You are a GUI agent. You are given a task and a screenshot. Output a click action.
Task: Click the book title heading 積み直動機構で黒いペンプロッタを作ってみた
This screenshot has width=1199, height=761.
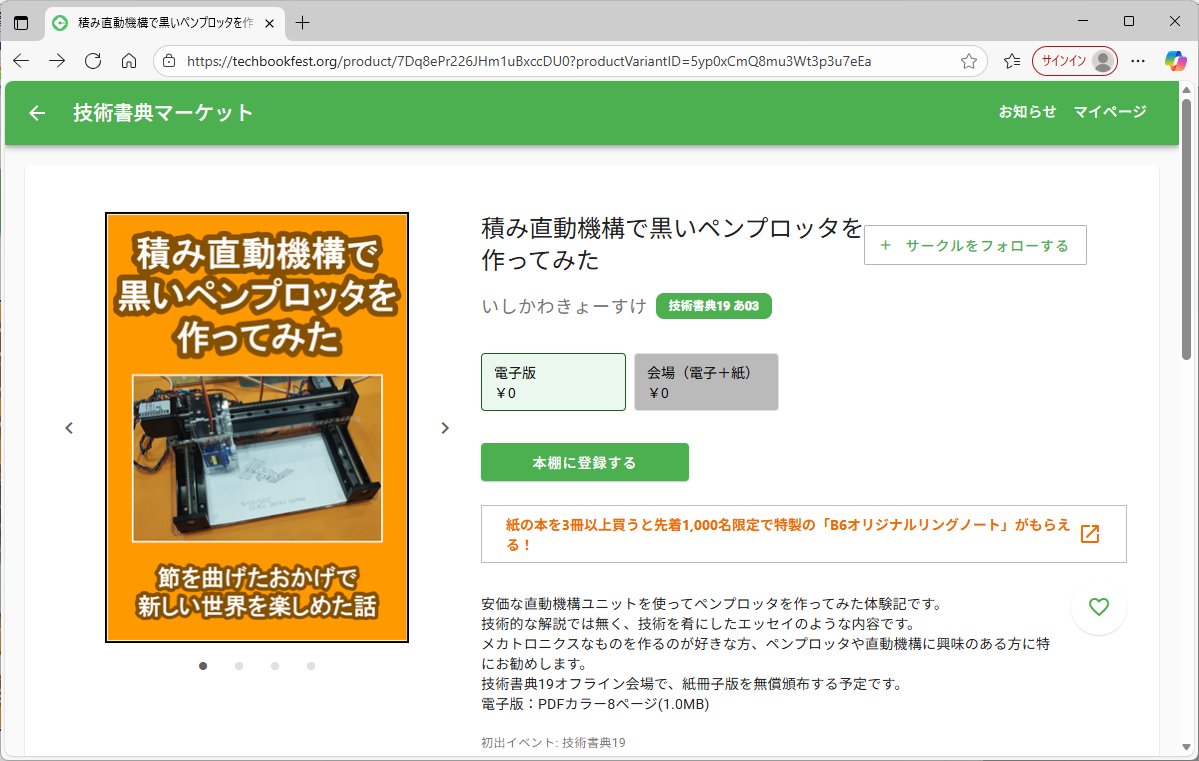pyautogui.click(x=671, y=244)
